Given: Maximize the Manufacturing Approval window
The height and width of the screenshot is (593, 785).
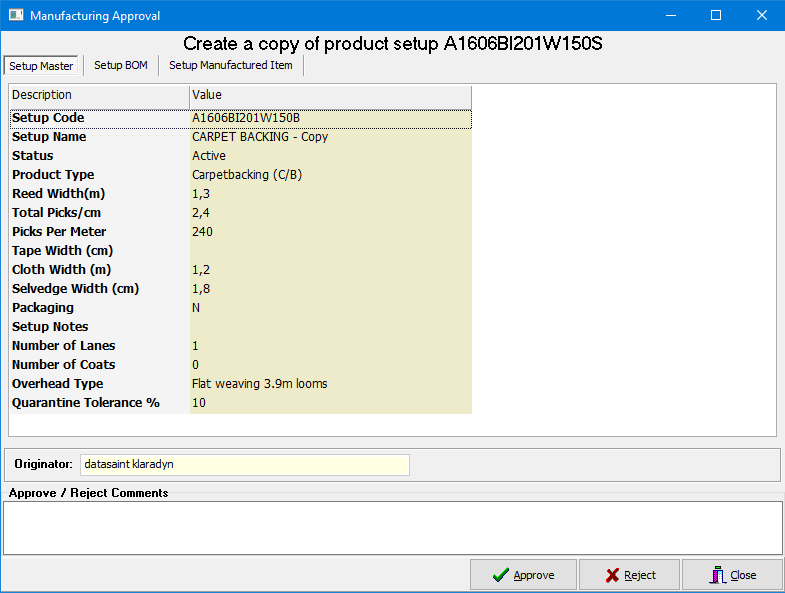Looking at the screenshot, I should 716,15.
